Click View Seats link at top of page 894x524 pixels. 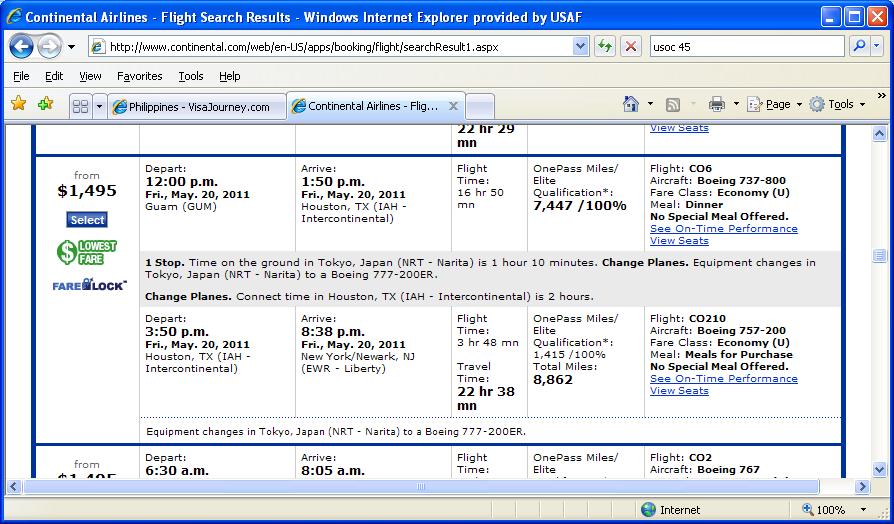[679, 128]
